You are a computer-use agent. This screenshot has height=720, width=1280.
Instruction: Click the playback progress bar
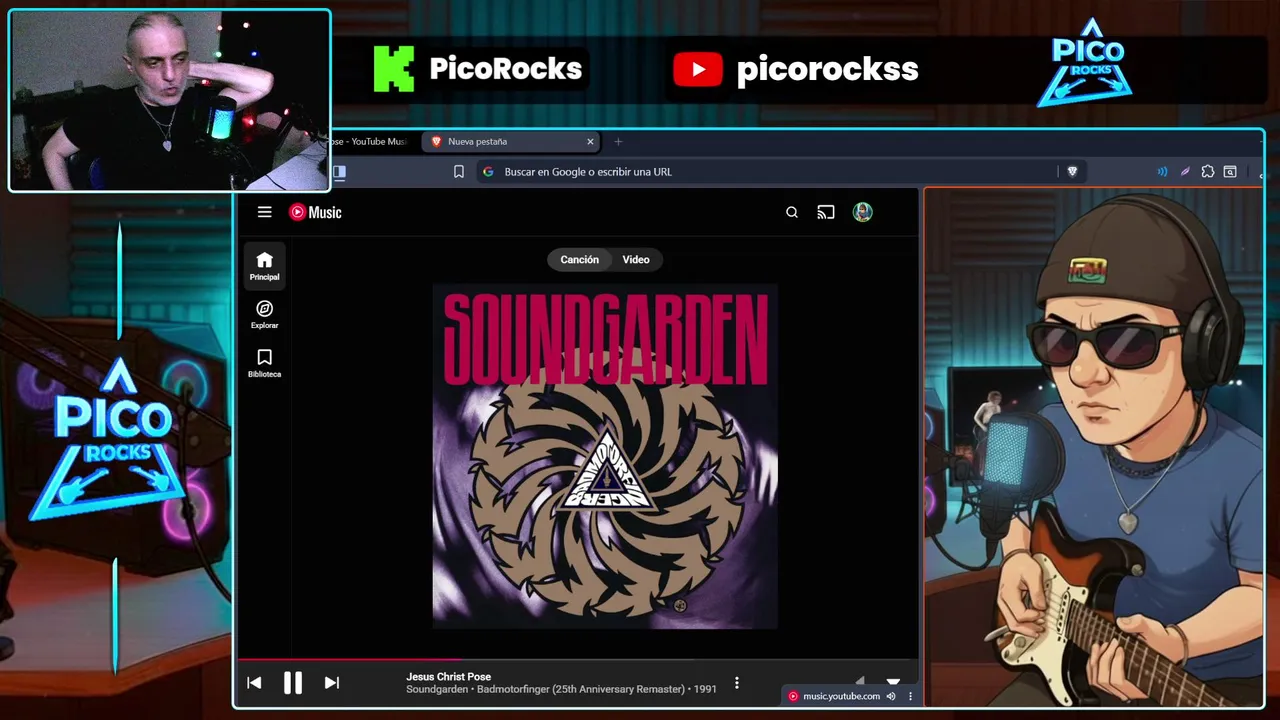(578, 660)
